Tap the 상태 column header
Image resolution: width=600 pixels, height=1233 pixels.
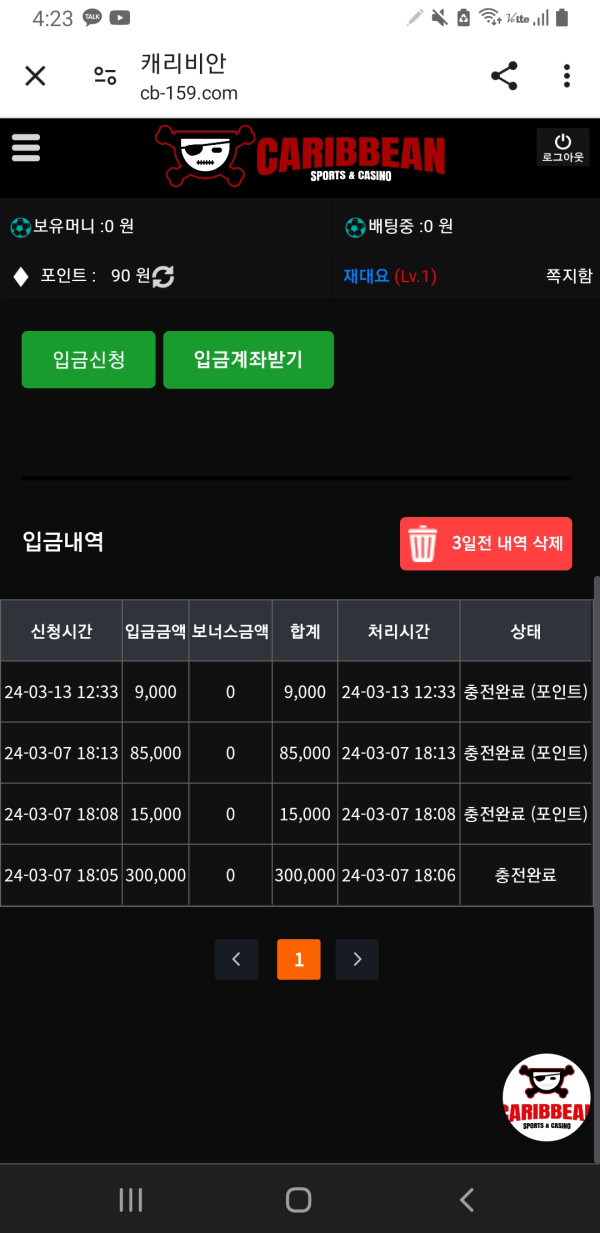[x=525, y=631]
